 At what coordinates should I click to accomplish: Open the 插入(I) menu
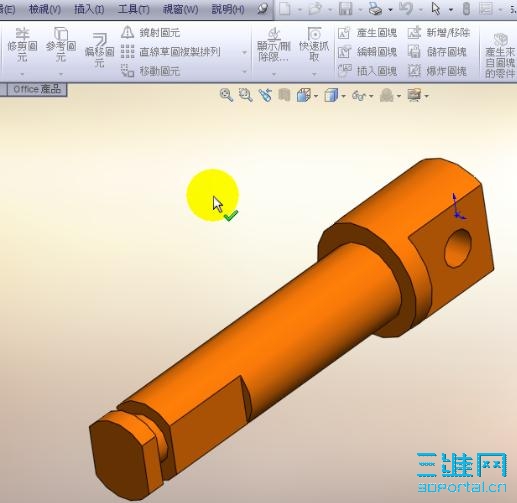tap(89, 9)
